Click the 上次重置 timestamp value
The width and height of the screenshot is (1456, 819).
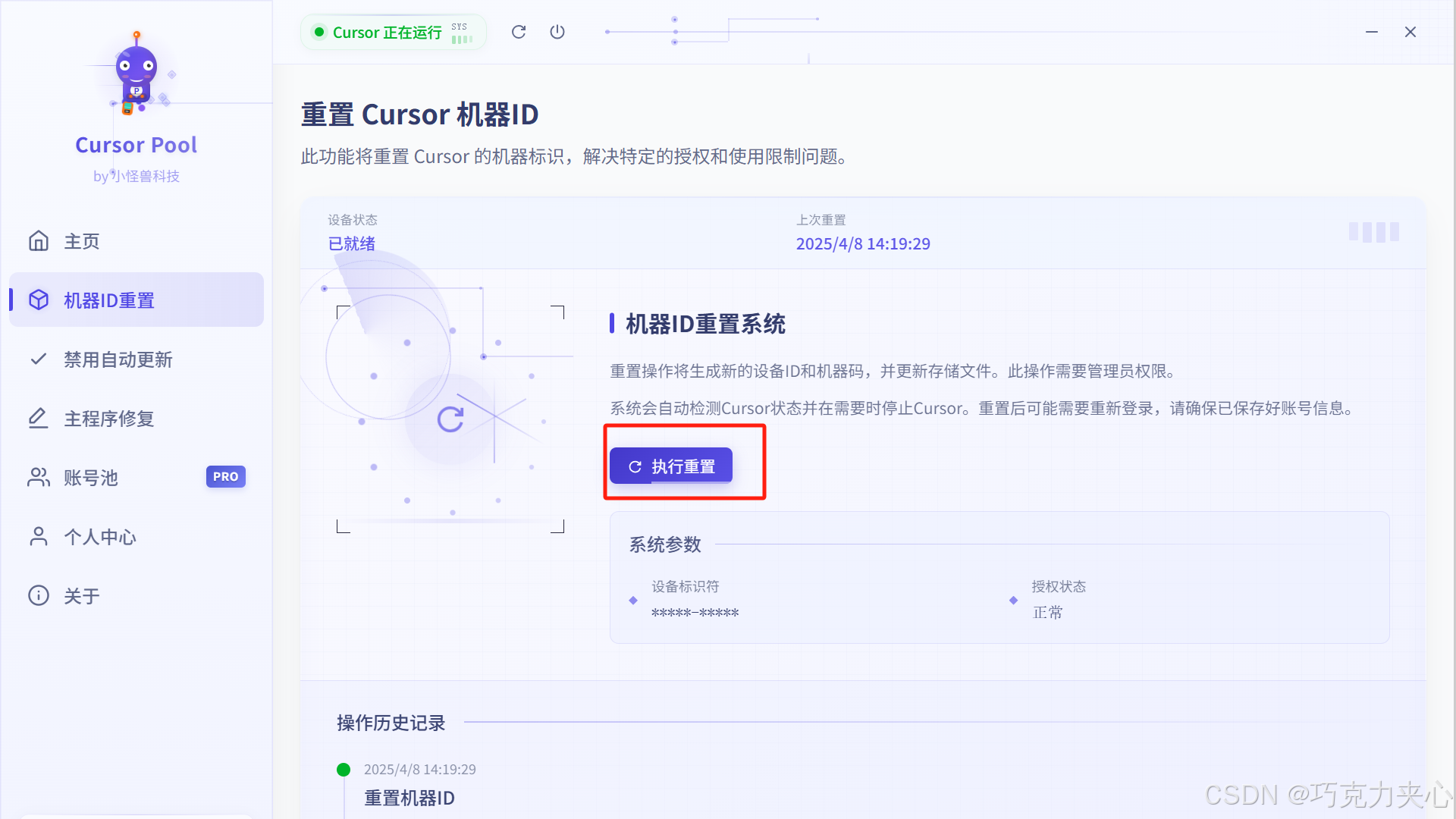863,244
